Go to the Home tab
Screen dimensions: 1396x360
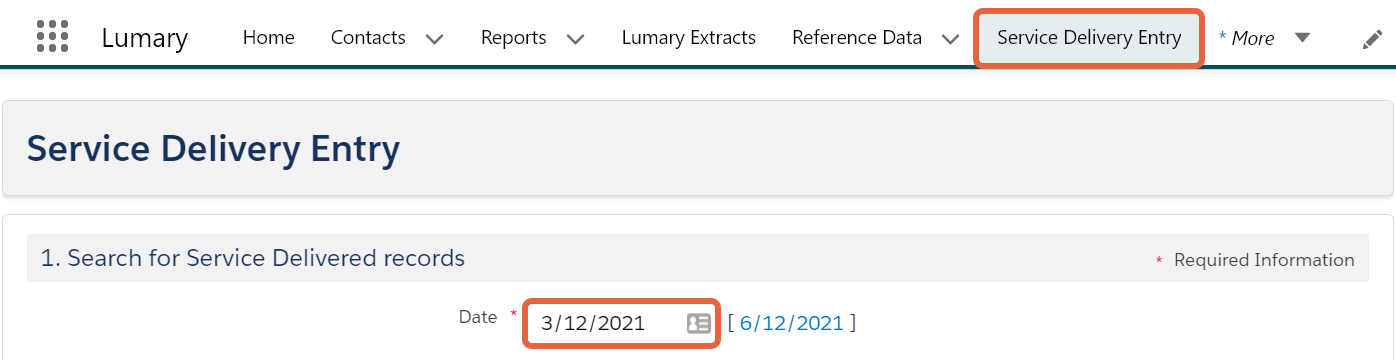click(269, 37)
